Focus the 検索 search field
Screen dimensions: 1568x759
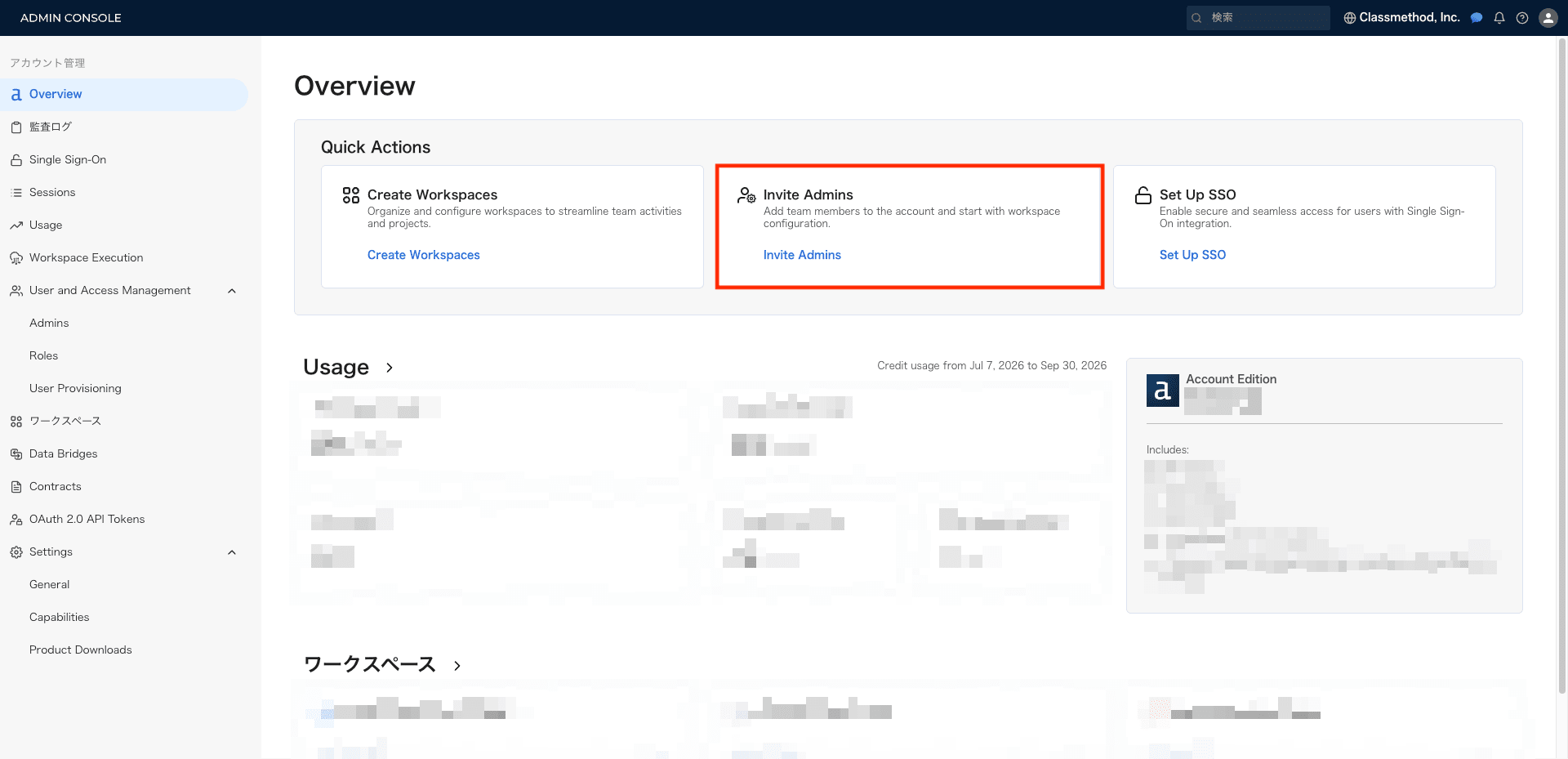click(1258, 18)
